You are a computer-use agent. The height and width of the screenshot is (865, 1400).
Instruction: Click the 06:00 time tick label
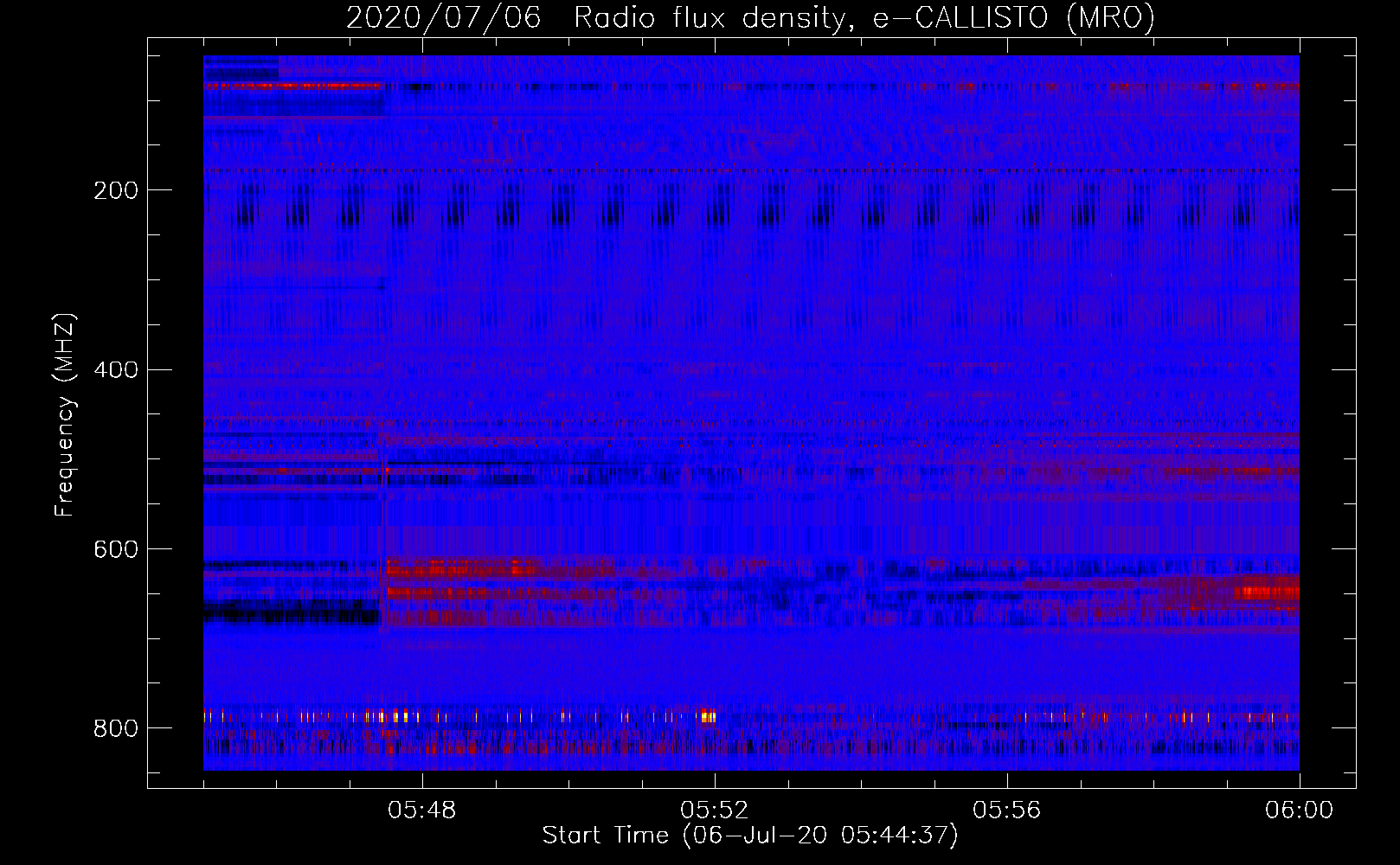point(1299,811)
